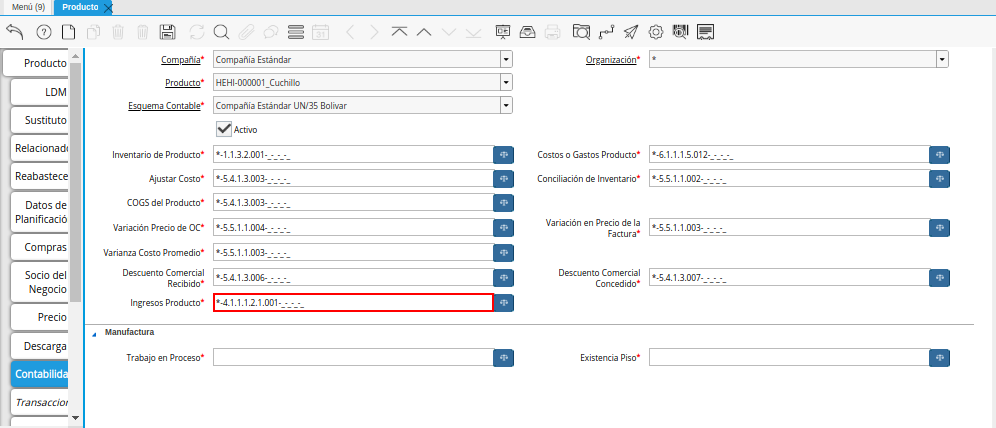The width and height of the screenshot is (996, 428).
Task: Open account picker for Ingresos Producto
Action: pyautogui.click(x=504, y=303)
